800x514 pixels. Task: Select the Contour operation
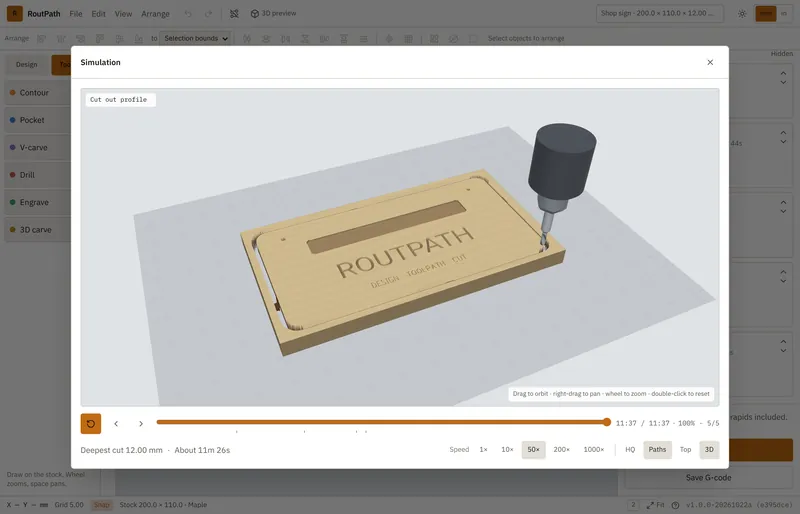click(x=38, y=93)
